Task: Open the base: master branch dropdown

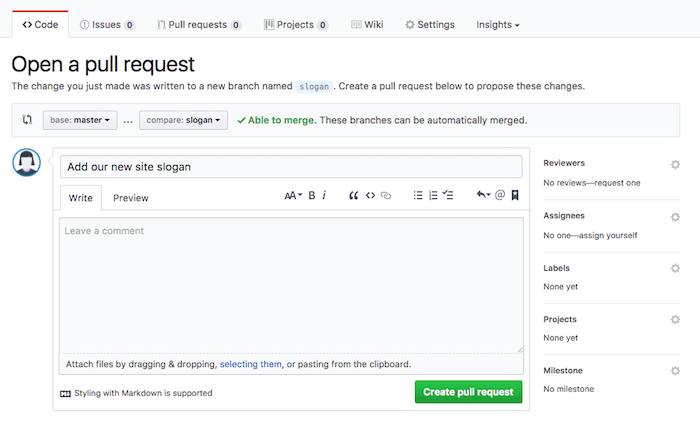Action: (x=80, y=120)
